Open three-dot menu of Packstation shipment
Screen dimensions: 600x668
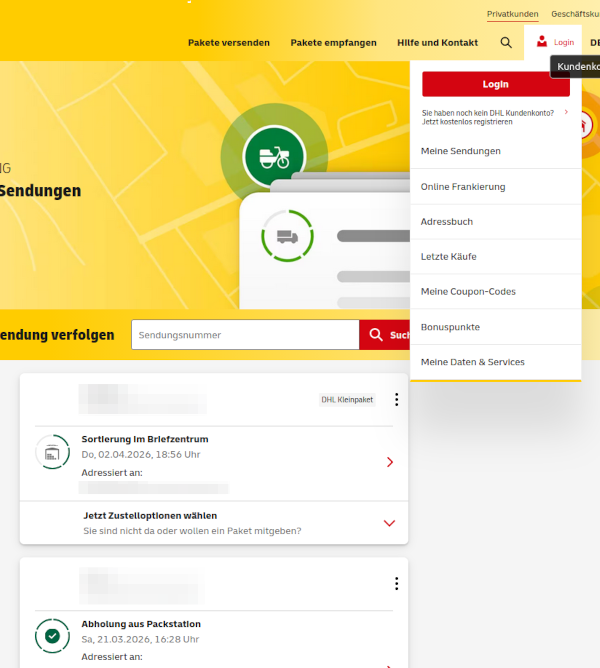coord(396,584)
